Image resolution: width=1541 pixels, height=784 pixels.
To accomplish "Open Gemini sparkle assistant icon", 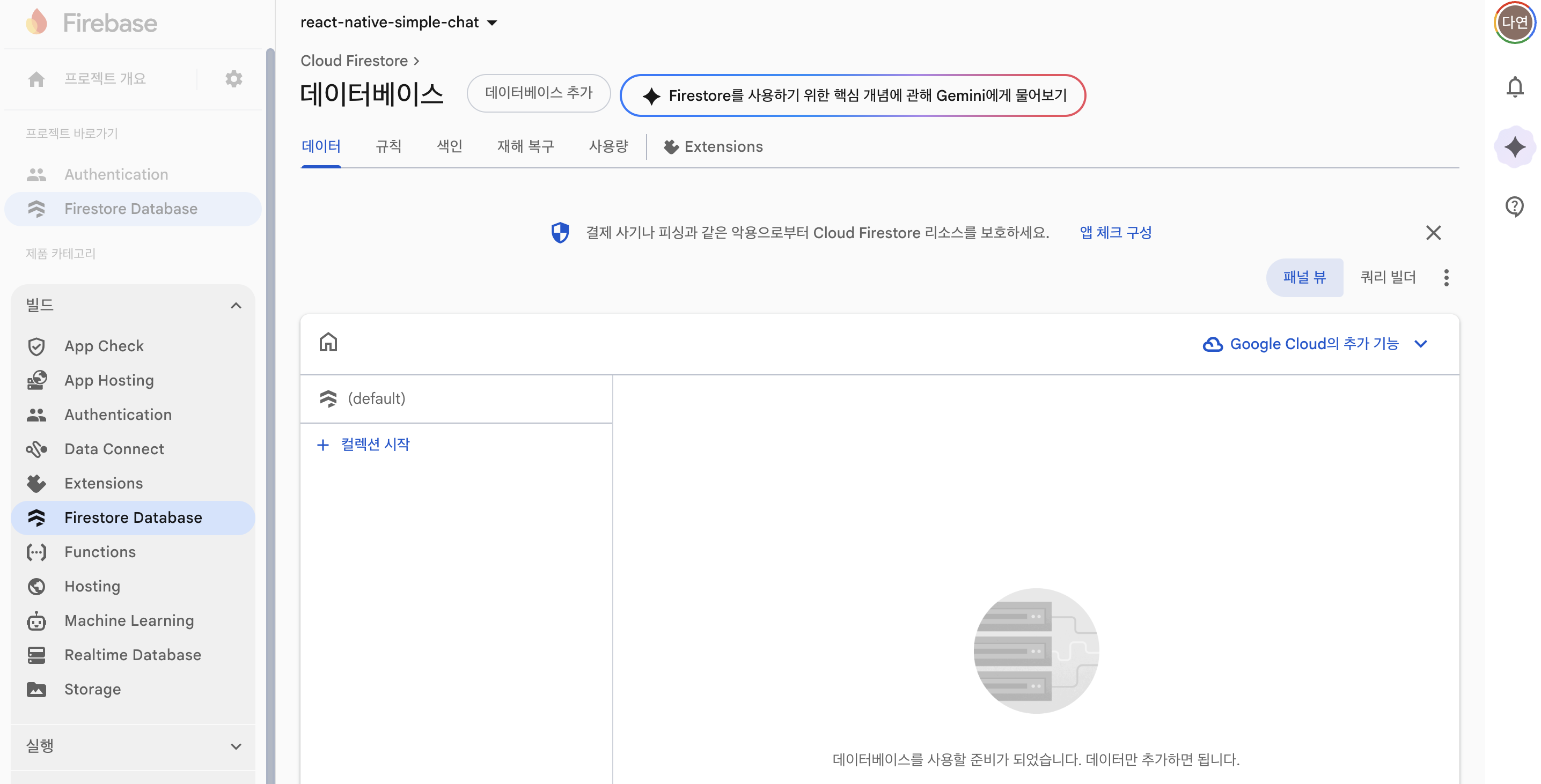I will pyautogui.click(x=1514, y=147).
